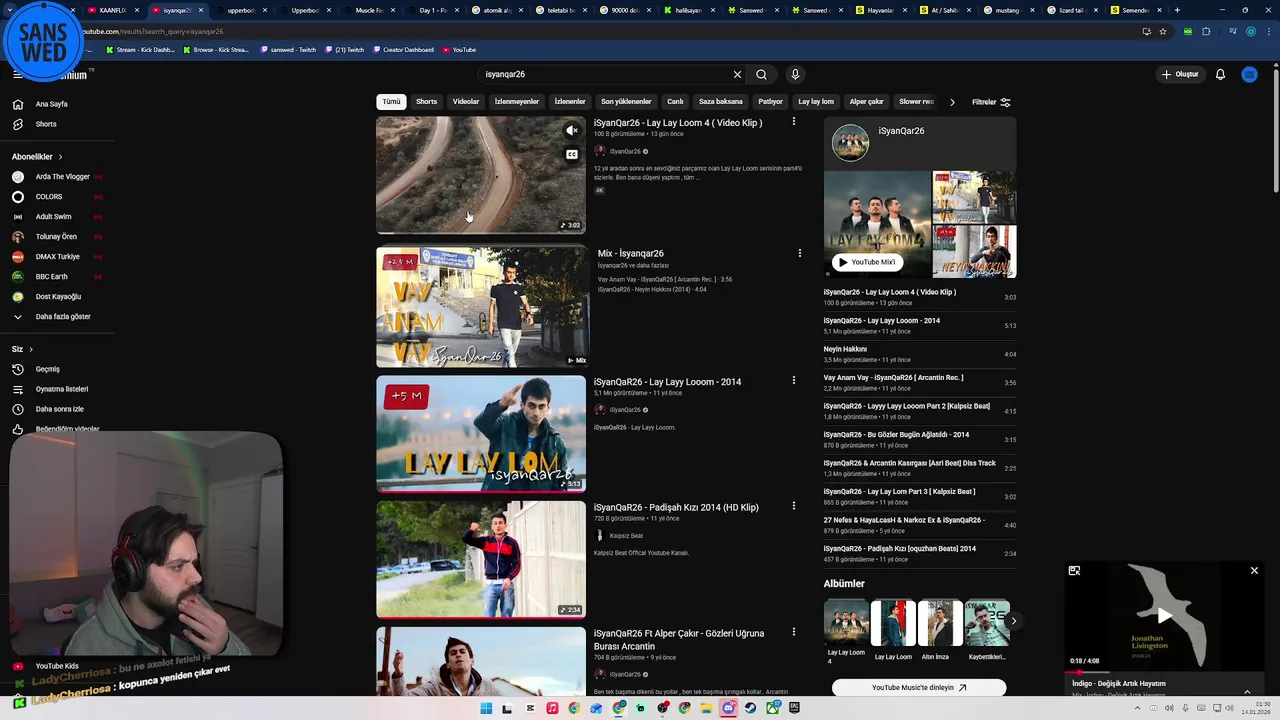Open the Vay Anam Vay mix thumbnail
Image resolution: width=1280 pixels, height=720 pixels.
pos(481,307)
